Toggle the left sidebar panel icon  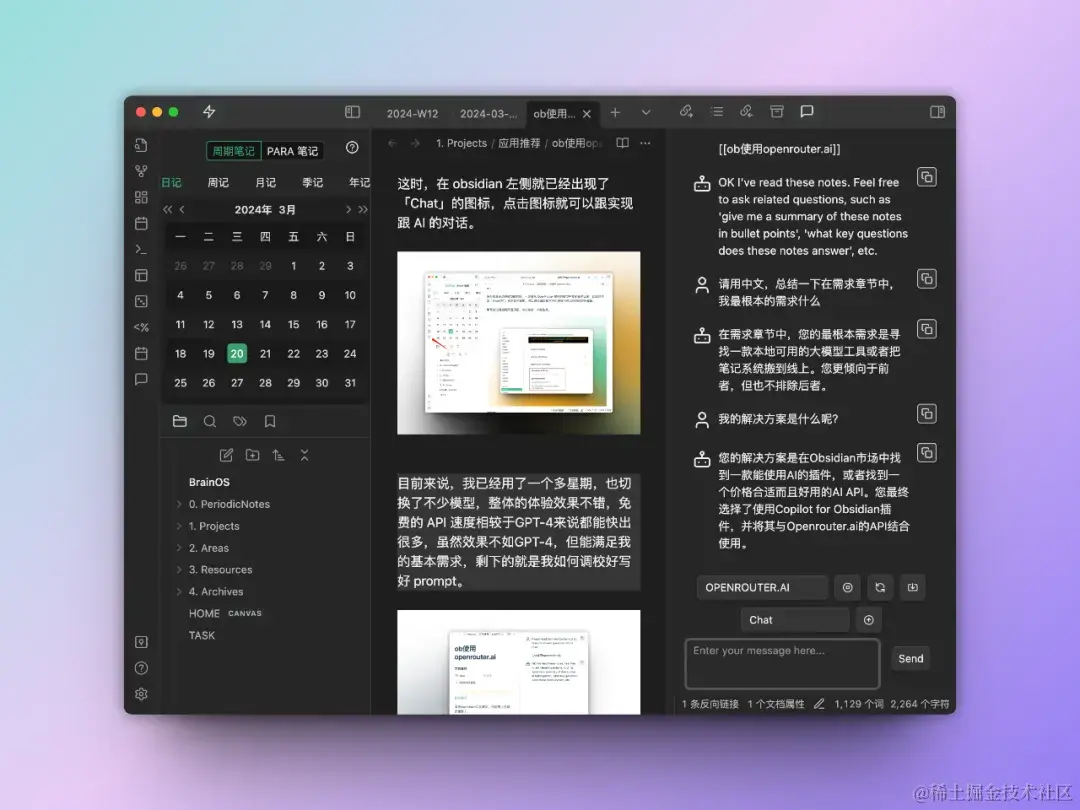pyautogui.click(x=353, y=112)
